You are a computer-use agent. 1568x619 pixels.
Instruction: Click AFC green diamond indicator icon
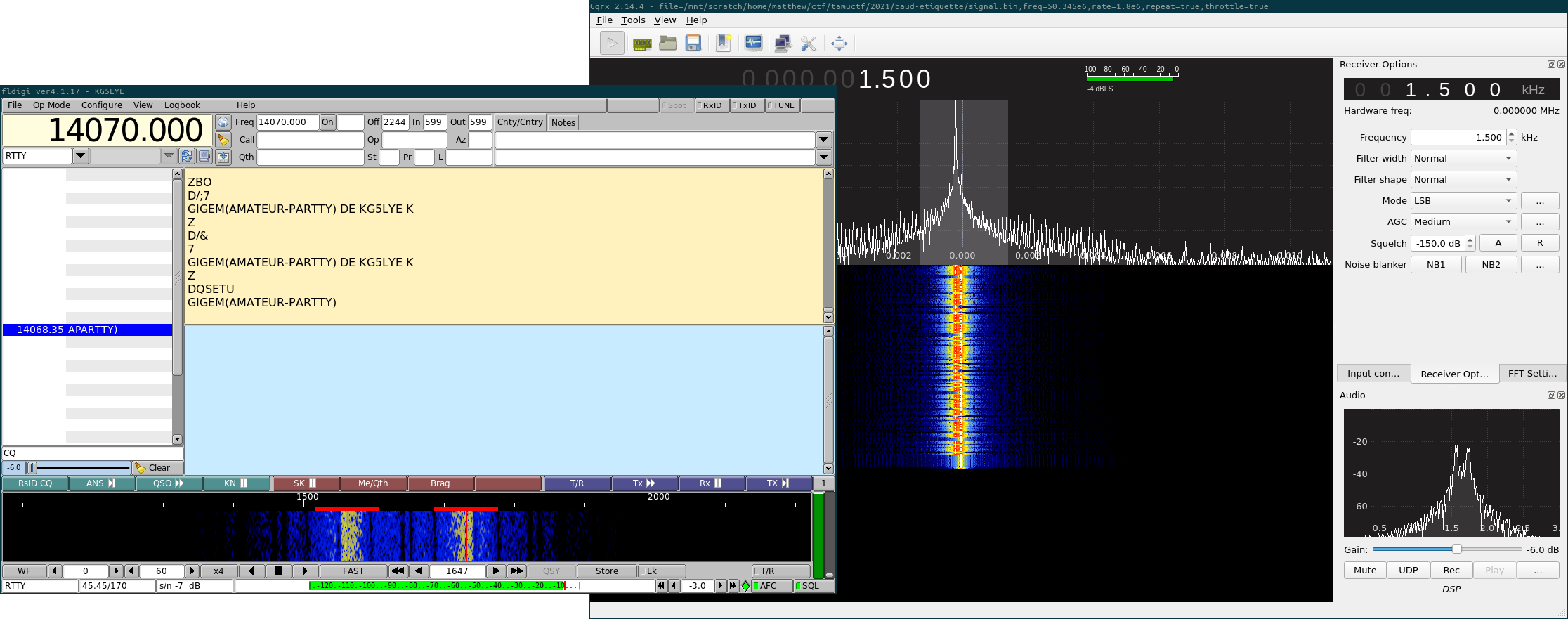point(745,586)
